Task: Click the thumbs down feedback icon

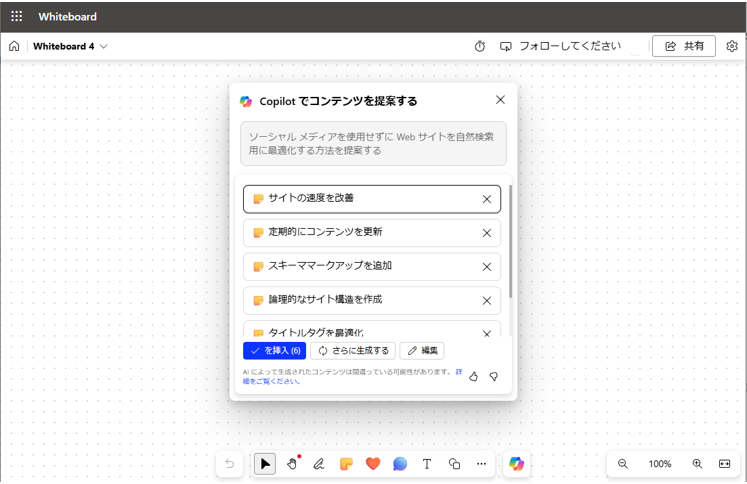Action: [x=494, y=377]
